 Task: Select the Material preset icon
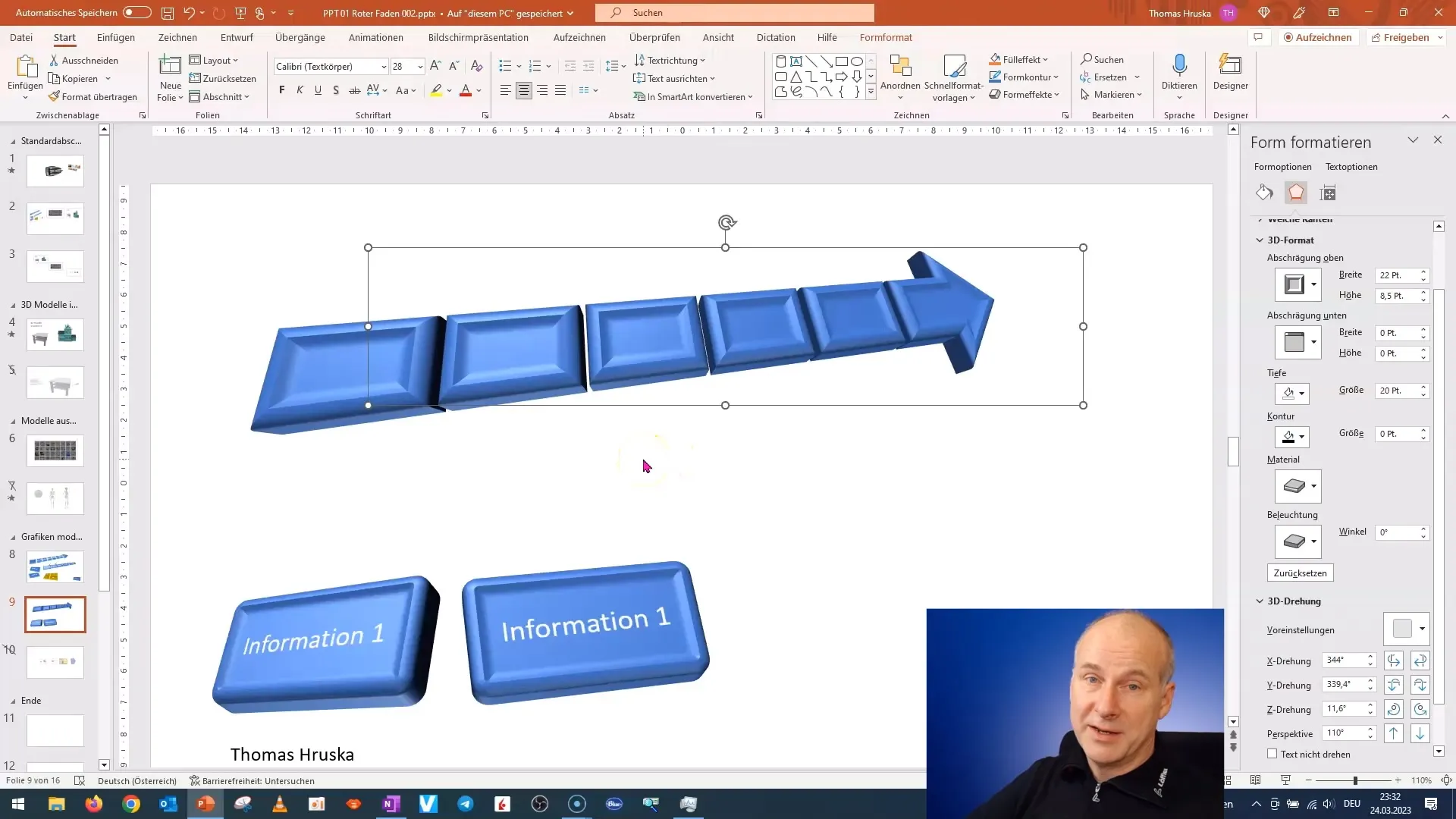point(1297,487)
